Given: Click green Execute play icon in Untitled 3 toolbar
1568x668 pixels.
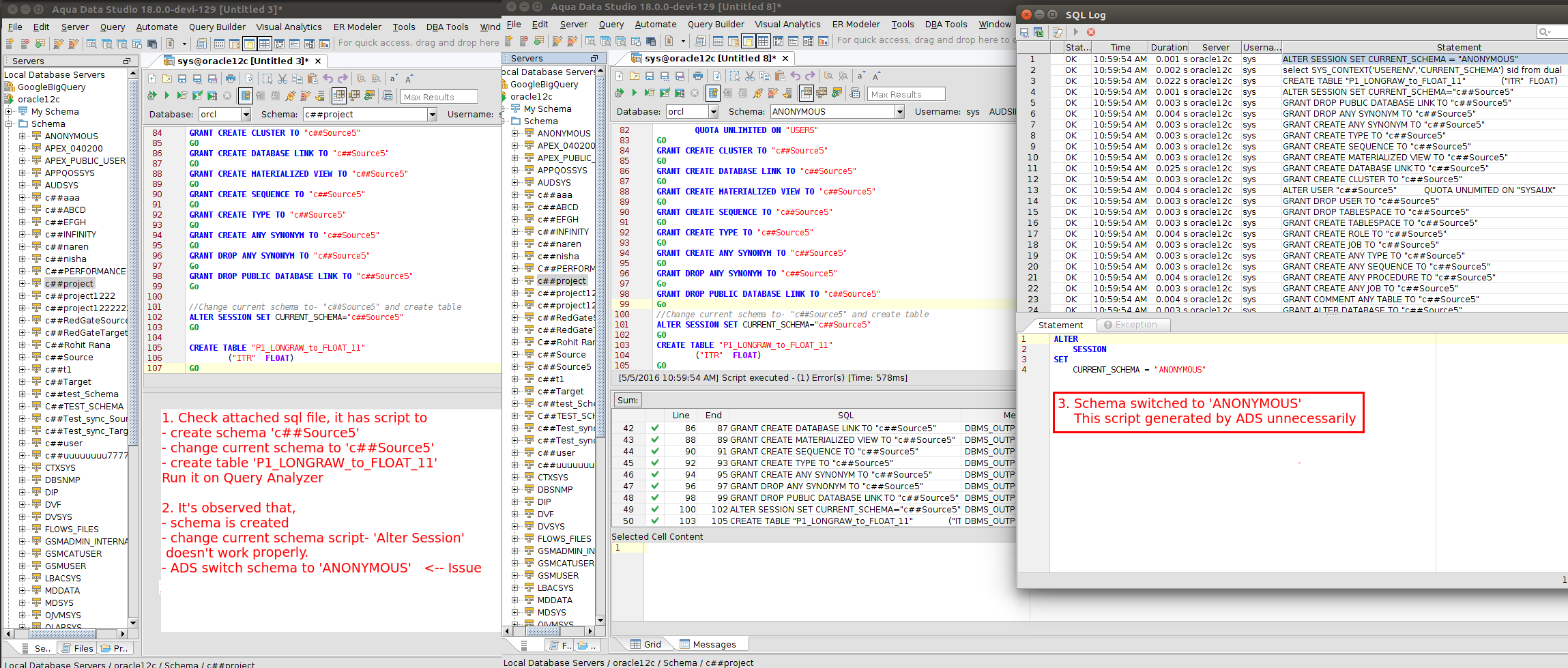Looking at the screenshot, I should pyautogui.click(x=166, y=96).
